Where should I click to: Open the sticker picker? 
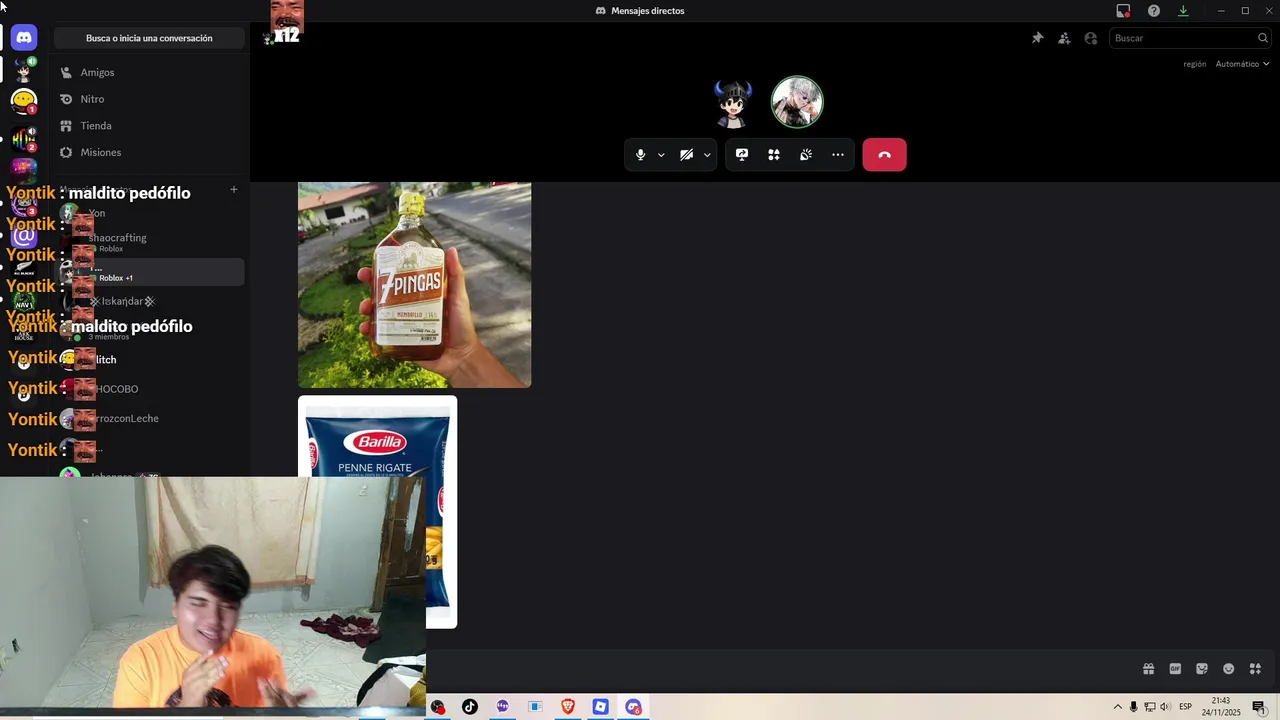(x=1202, y=669)
